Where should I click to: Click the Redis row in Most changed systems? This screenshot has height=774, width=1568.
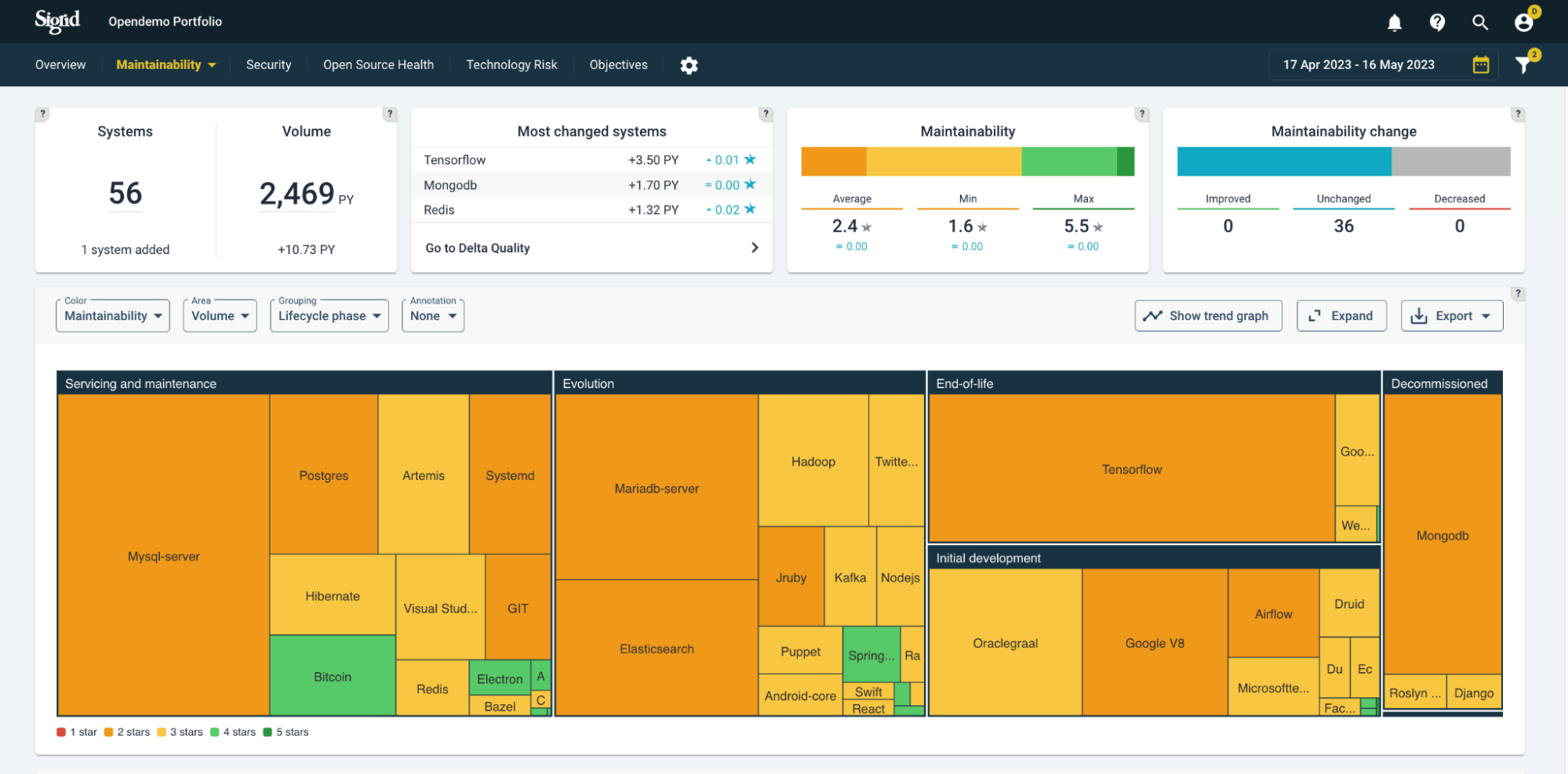click(x=591, y=210)
